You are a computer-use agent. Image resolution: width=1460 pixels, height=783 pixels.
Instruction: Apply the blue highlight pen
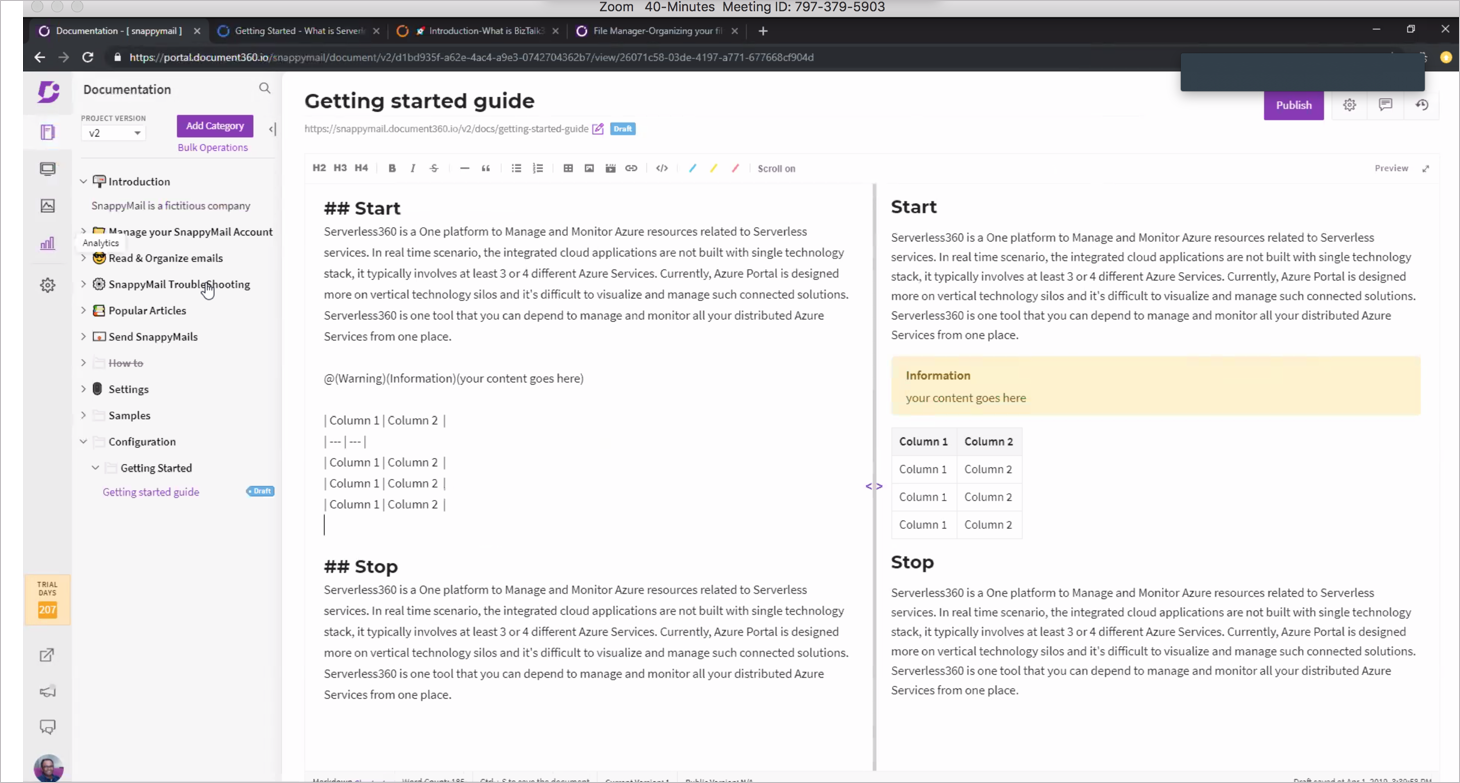click(x=693, y=168)
